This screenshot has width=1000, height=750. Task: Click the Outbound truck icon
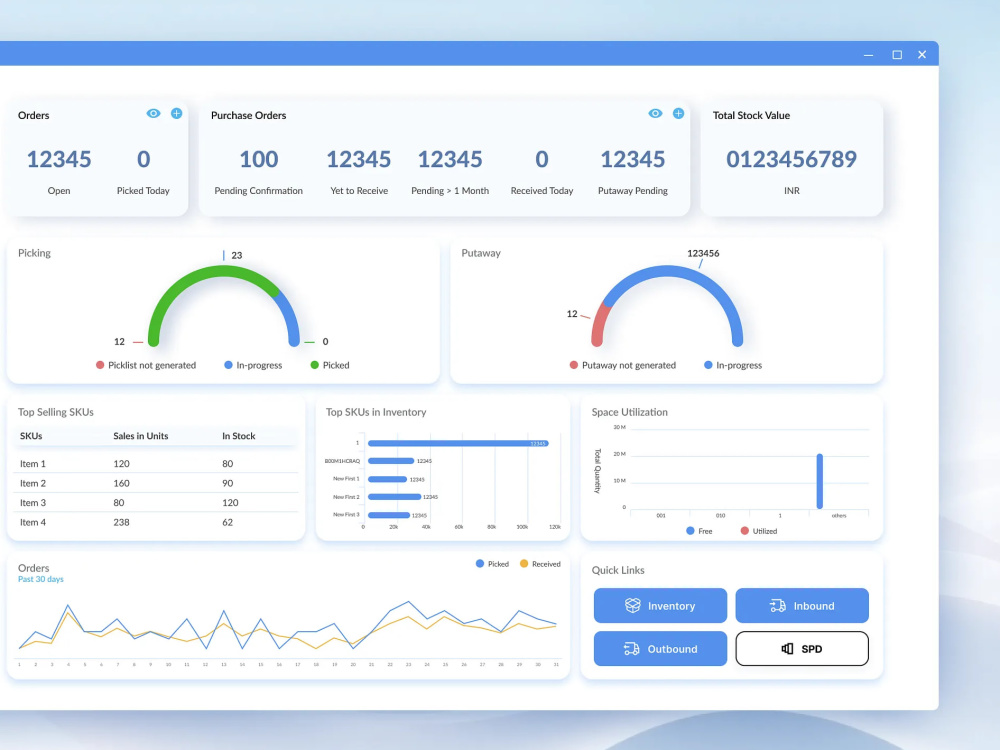coord(631,649)
